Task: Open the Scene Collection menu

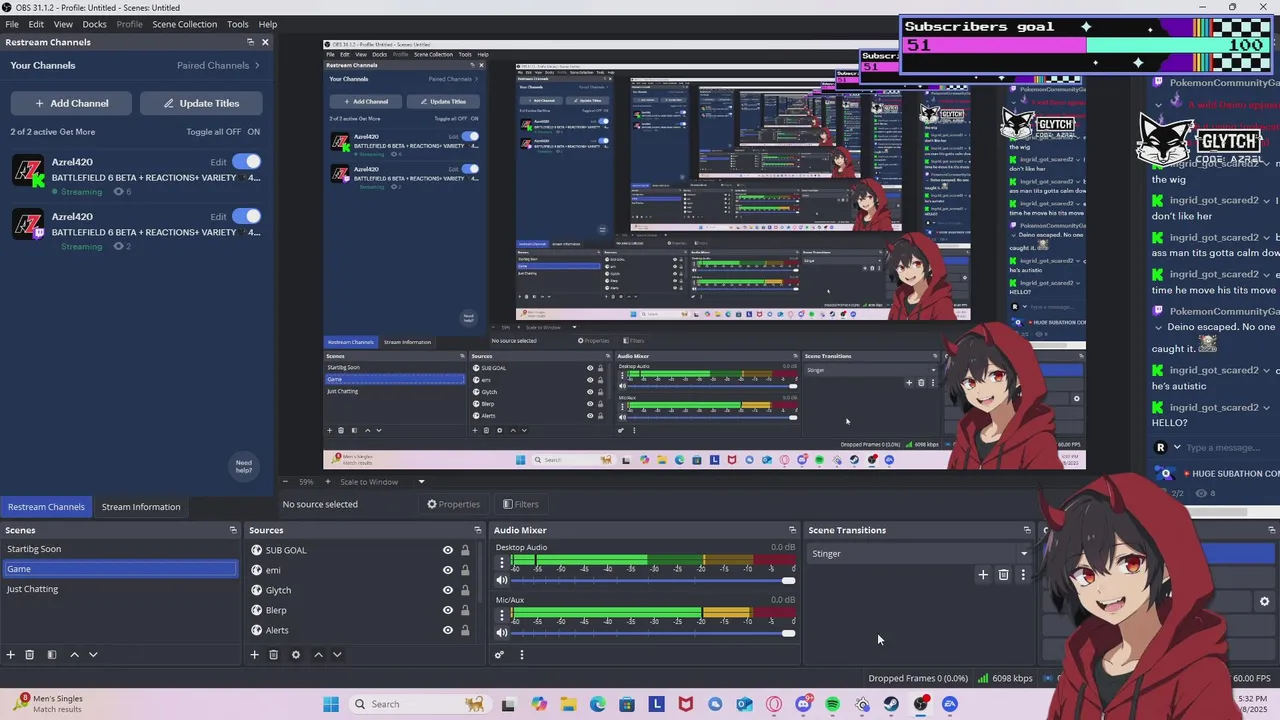Action: 184,24
